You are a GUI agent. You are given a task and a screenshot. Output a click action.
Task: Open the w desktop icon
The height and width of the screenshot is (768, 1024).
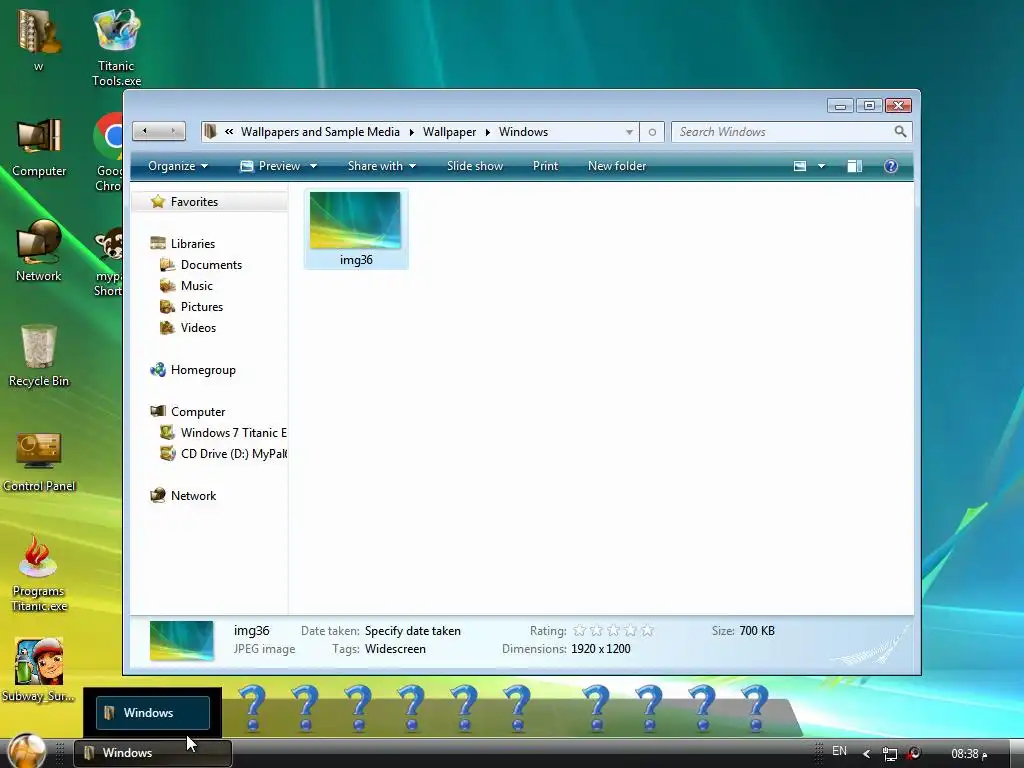[x=39, y=38]
